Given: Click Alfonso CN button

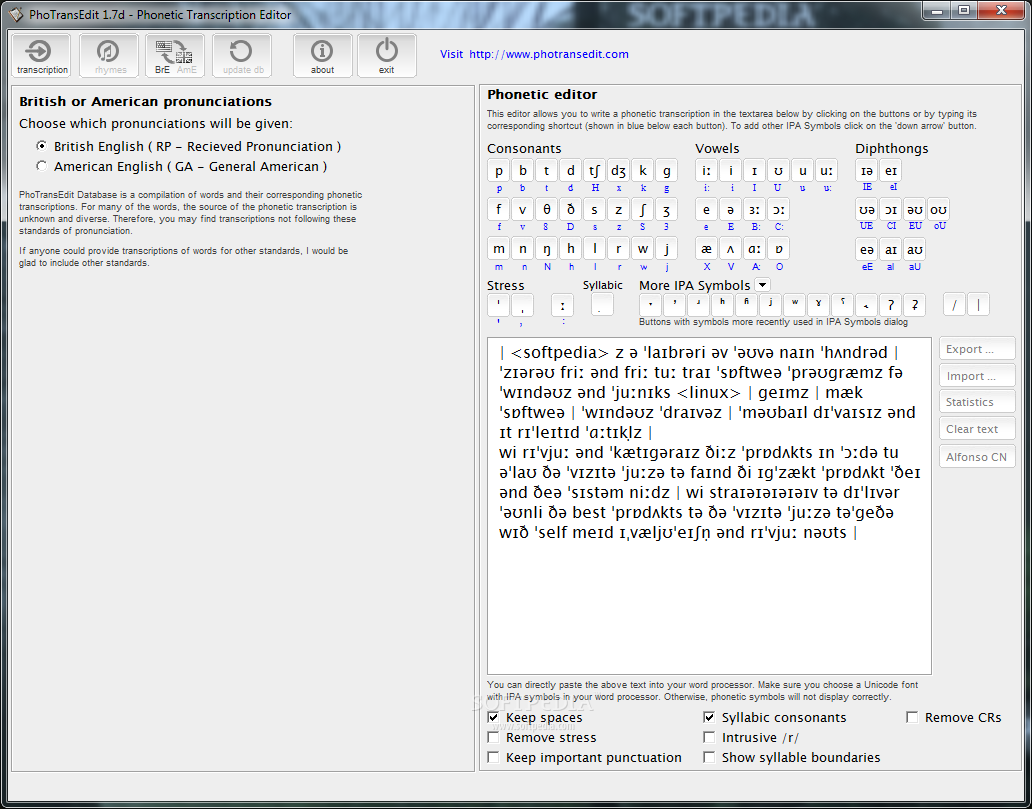Looking at the screenshot, I should click(x=977, y=456).
